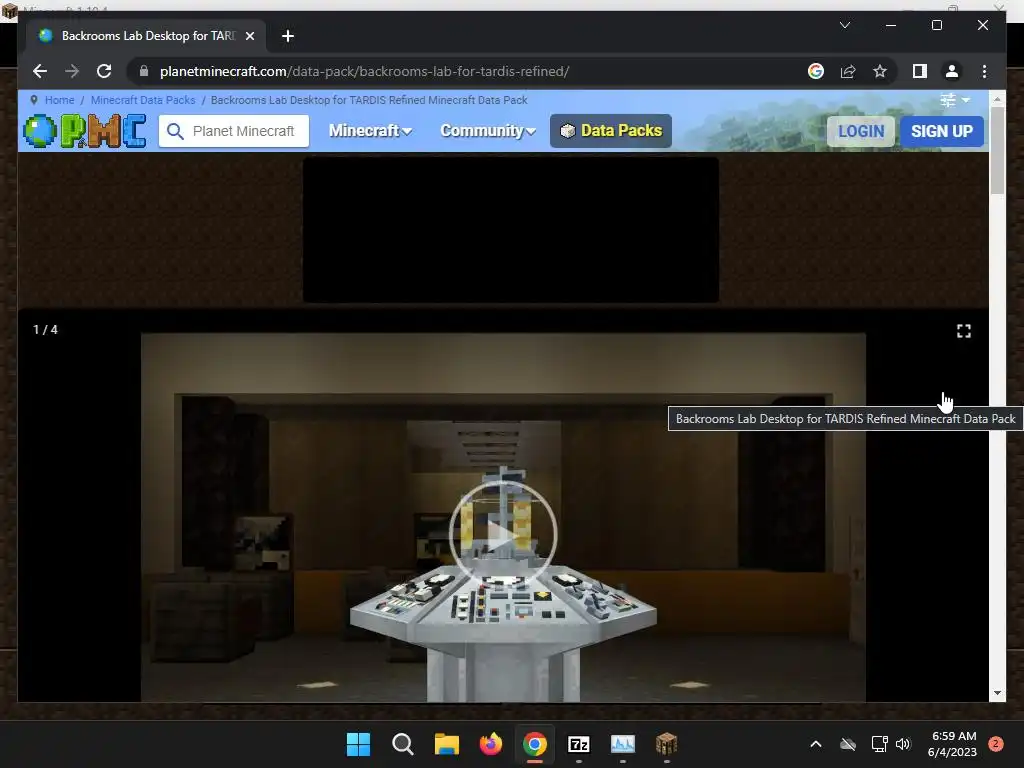Click the breadcrumb location pin icon
The height and width of the screenshot is (768, 1024).
tap(34, 100)
